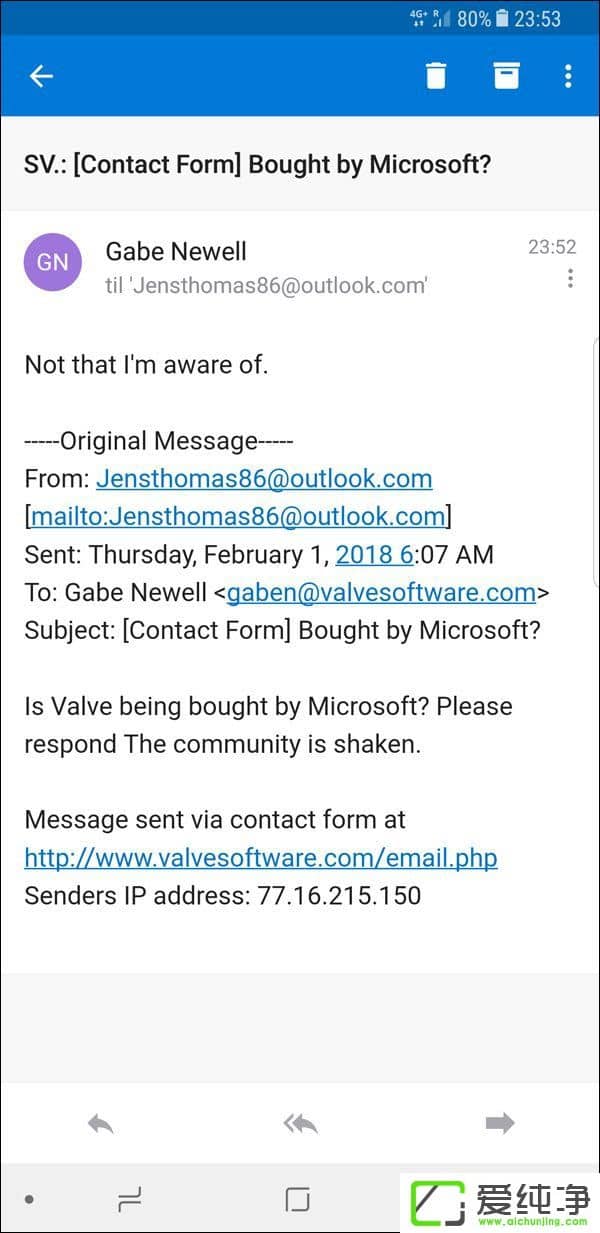The height and width of the screenshot is (1233, 600).
Task: Tap the Android home button
Action: point(297,1199)
